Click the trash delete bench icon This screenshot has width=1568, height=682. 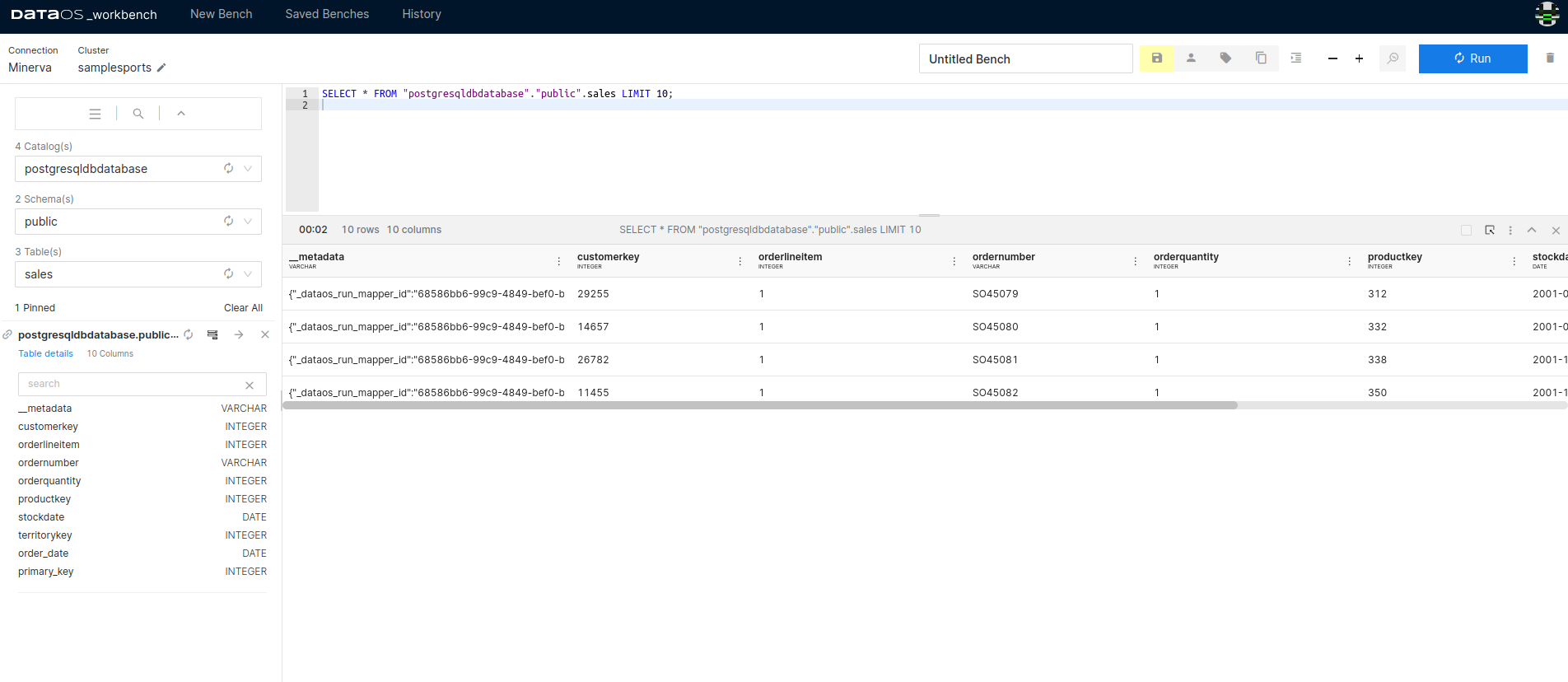pos(1550,58)
